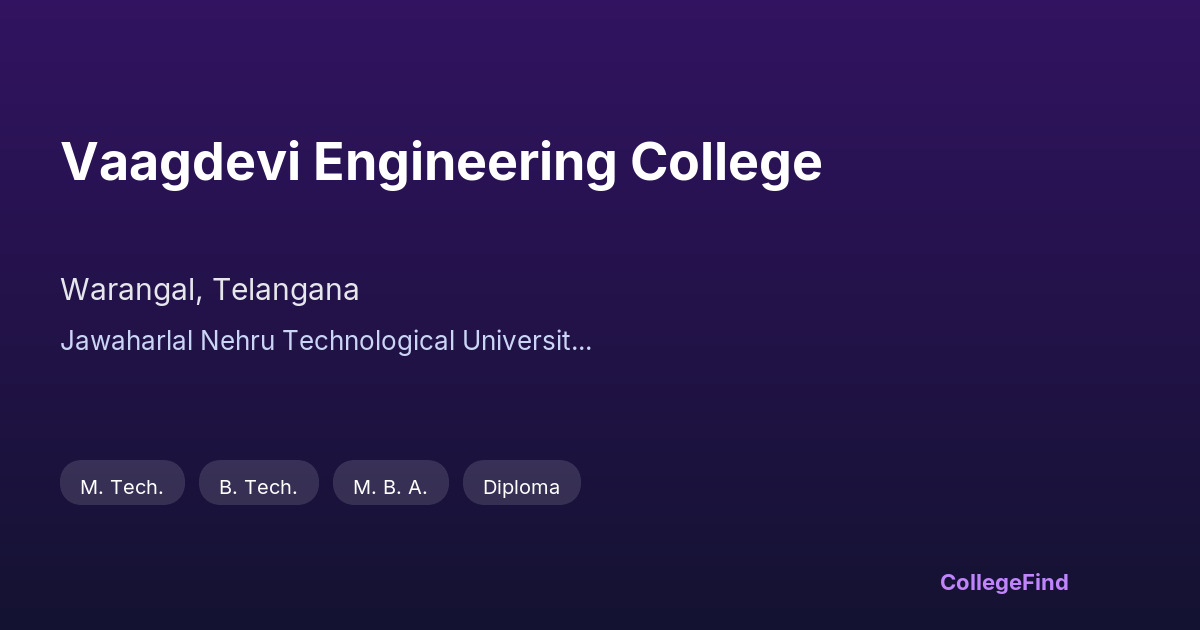Click the cut-off word Universit… in the affiliation
Viewport: 1200px width, 630px height.
pyautogui.click(x=526, y=341)
